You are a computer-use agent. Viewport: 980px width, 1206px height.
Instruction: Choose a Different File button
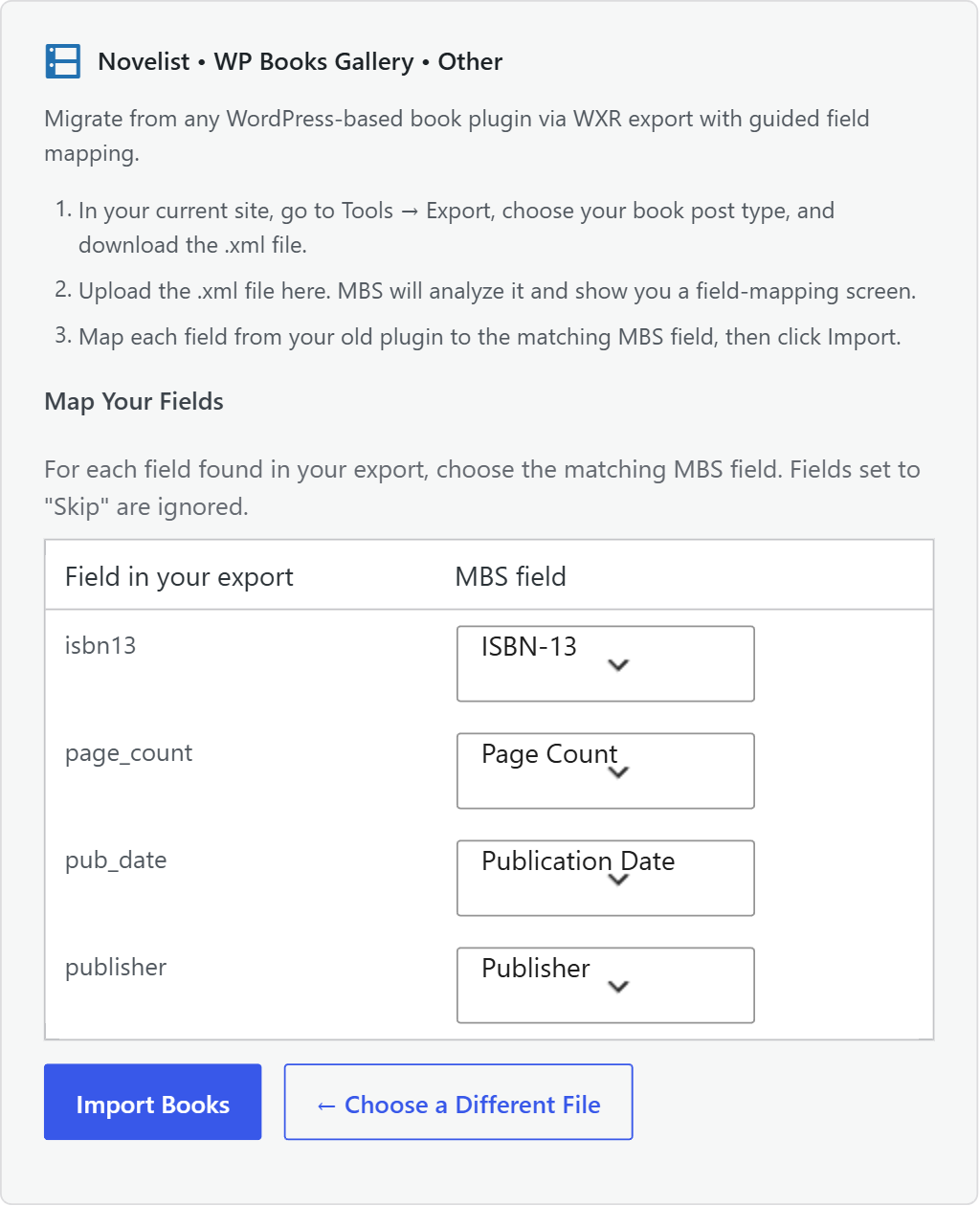[458, 1102]
